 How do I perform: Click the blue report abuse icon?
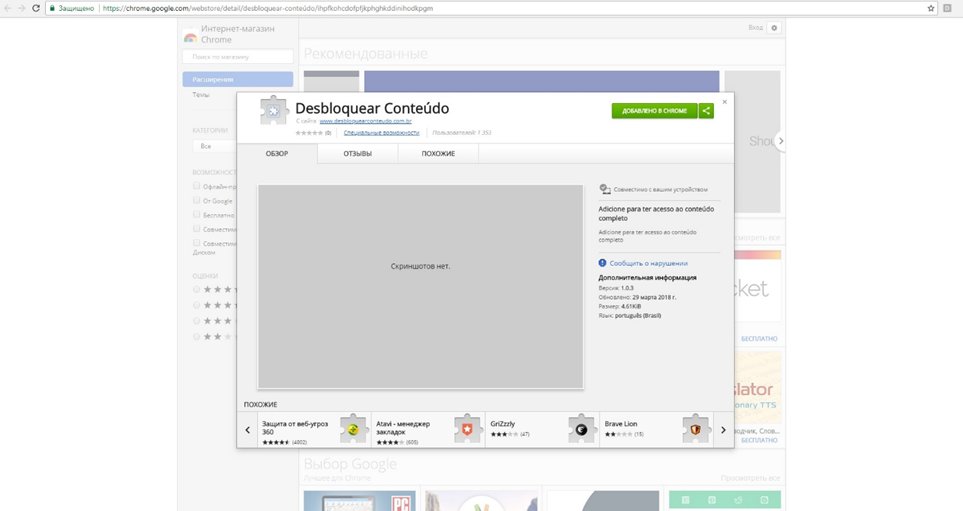click(602, 263)
